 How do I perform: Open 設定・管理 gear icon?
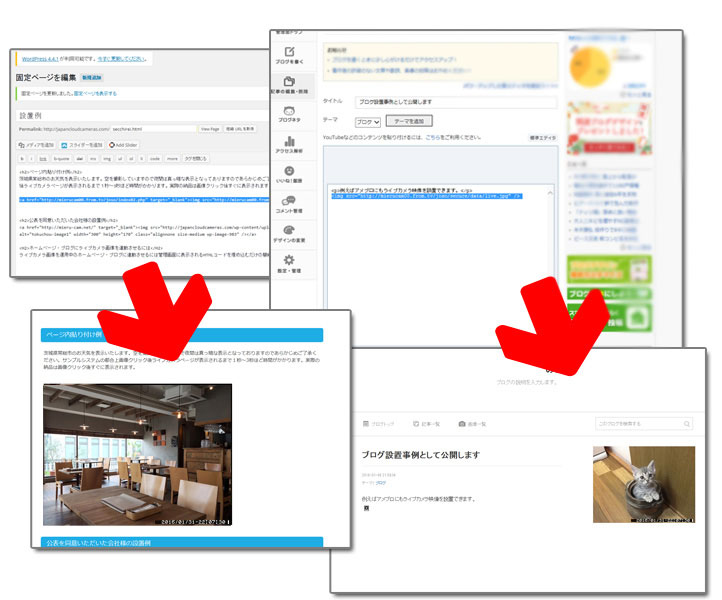coord(289,261)
